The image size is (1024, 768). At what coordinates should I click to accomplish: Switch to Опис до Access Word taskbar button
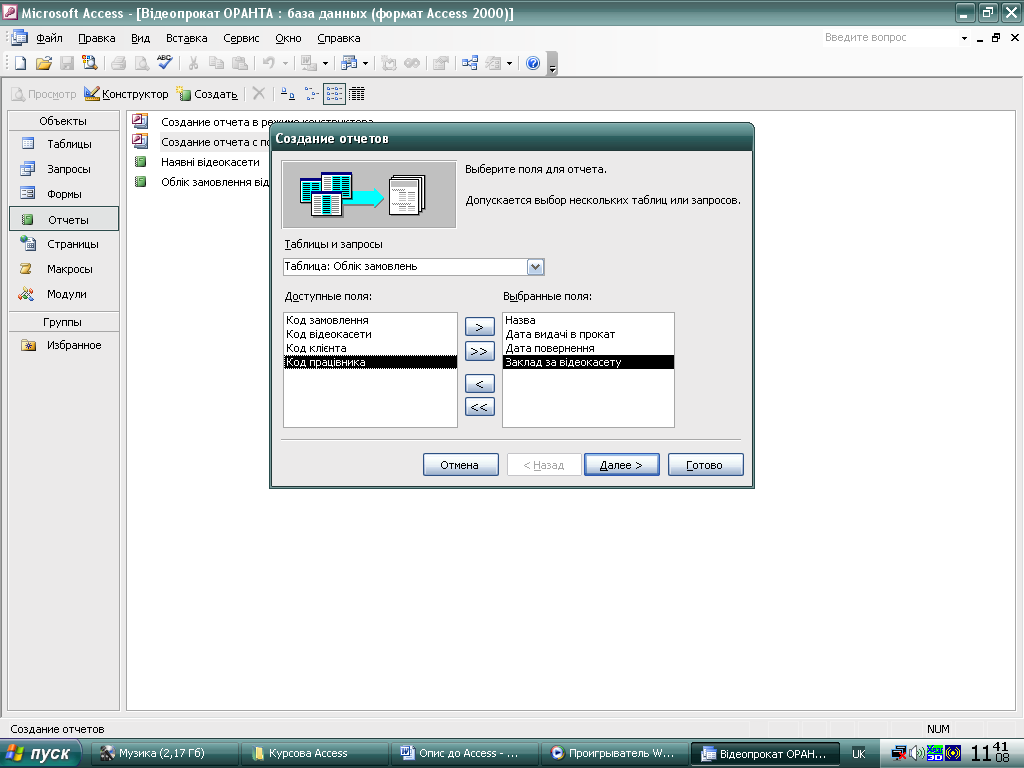465,754
